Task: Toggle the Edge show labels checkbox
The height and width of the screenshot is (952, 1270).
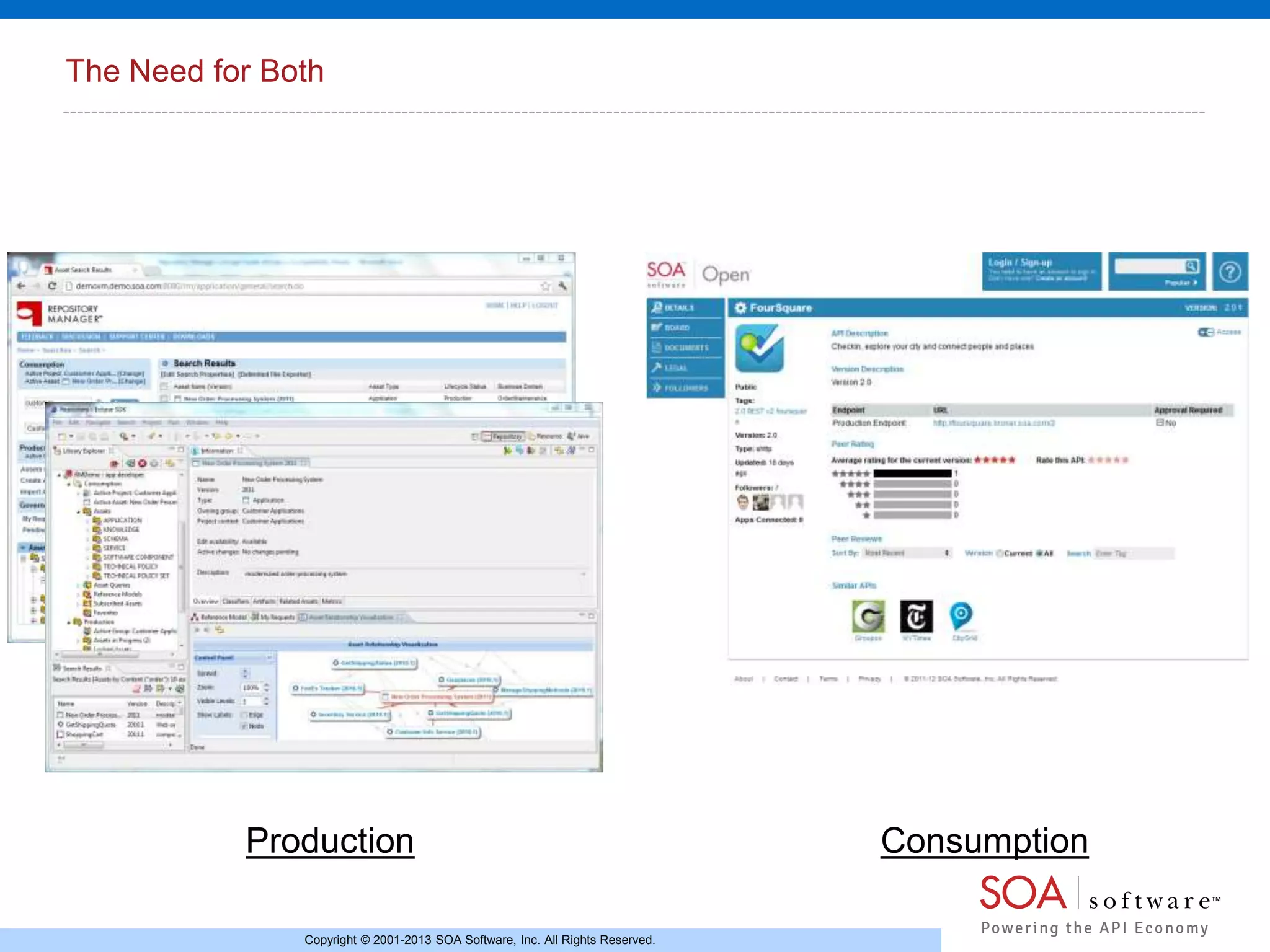Action: pyautogui.click(x=244, y=715)
